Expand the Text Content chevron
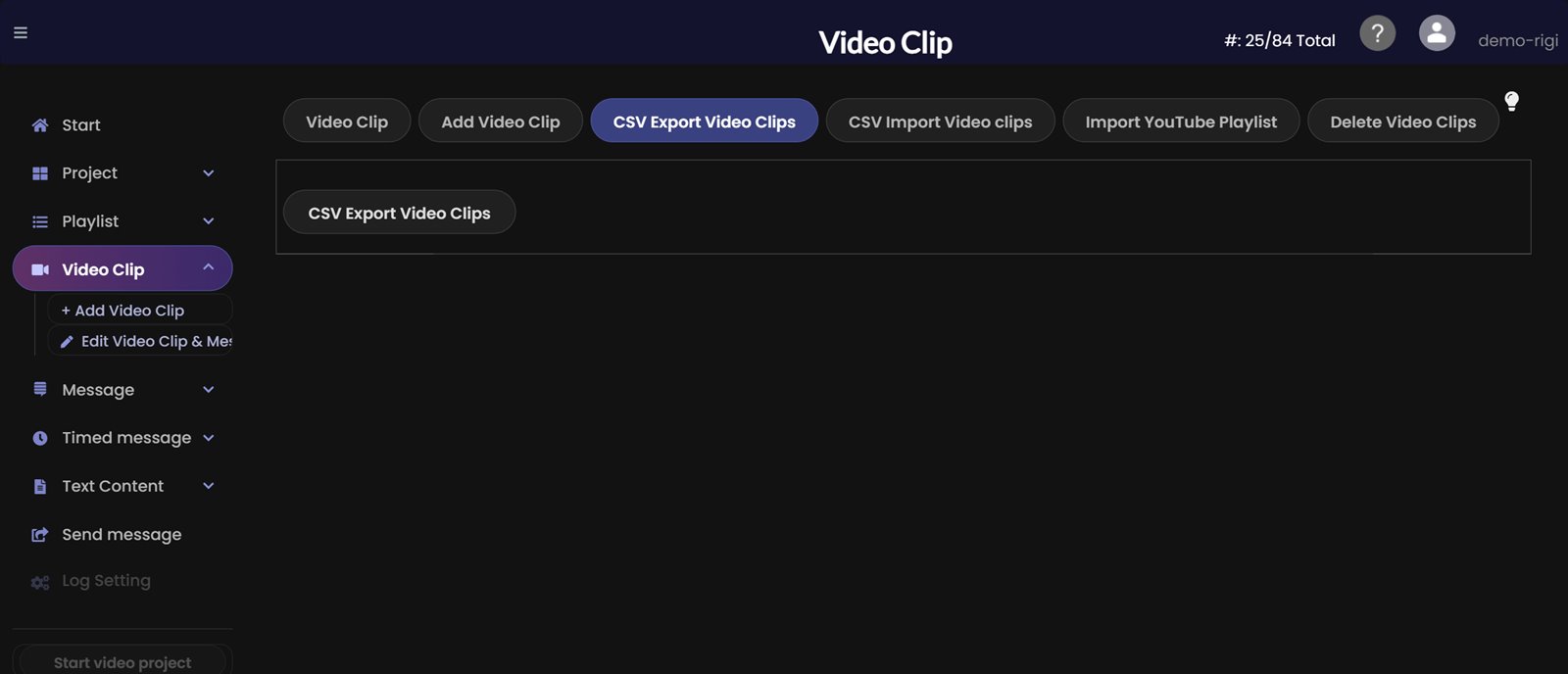The image size is (1568, 674). 208,486
